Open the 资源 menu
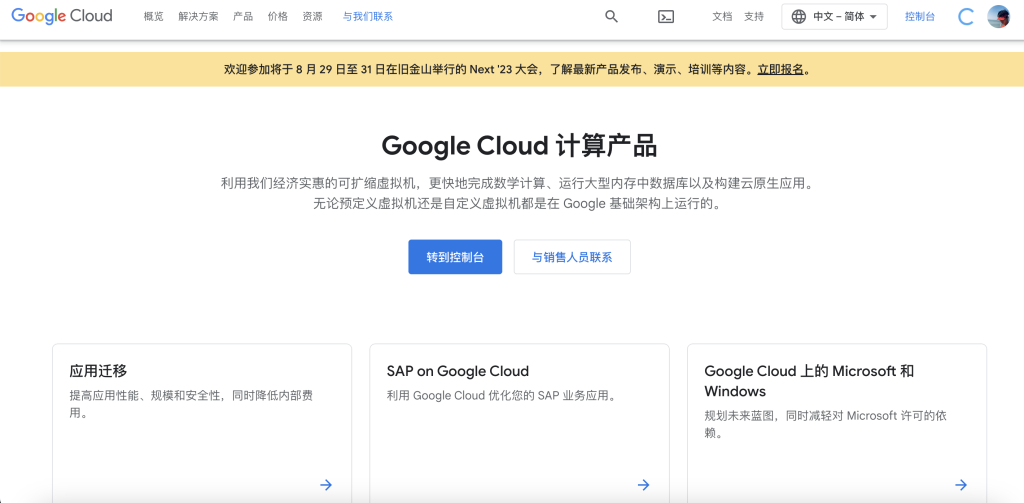Viewport: 1024px width, 503px height. pos(312,17)
